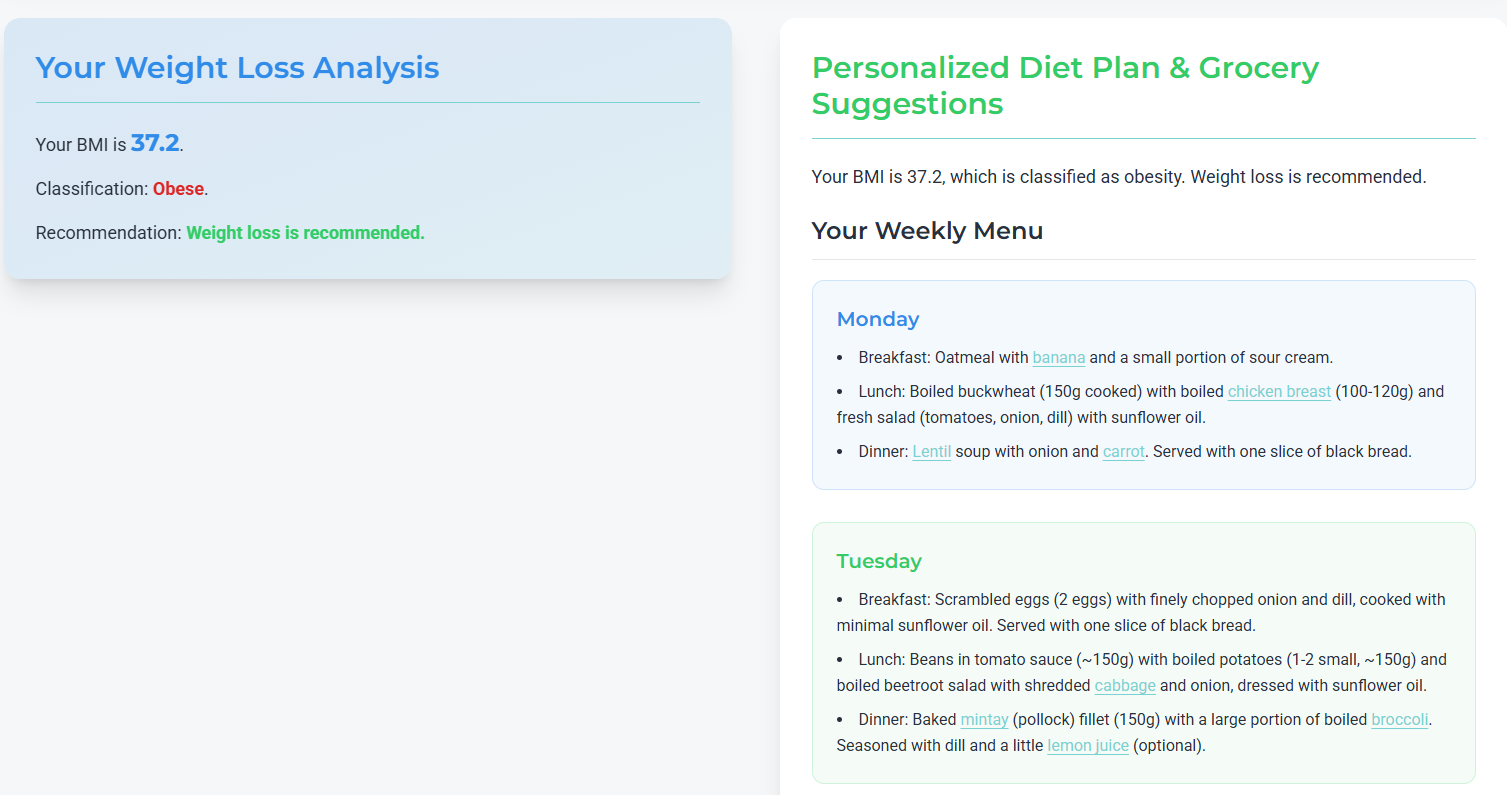
Task: Open the carrot grocery link
Action: click(x=1123, y=452)
